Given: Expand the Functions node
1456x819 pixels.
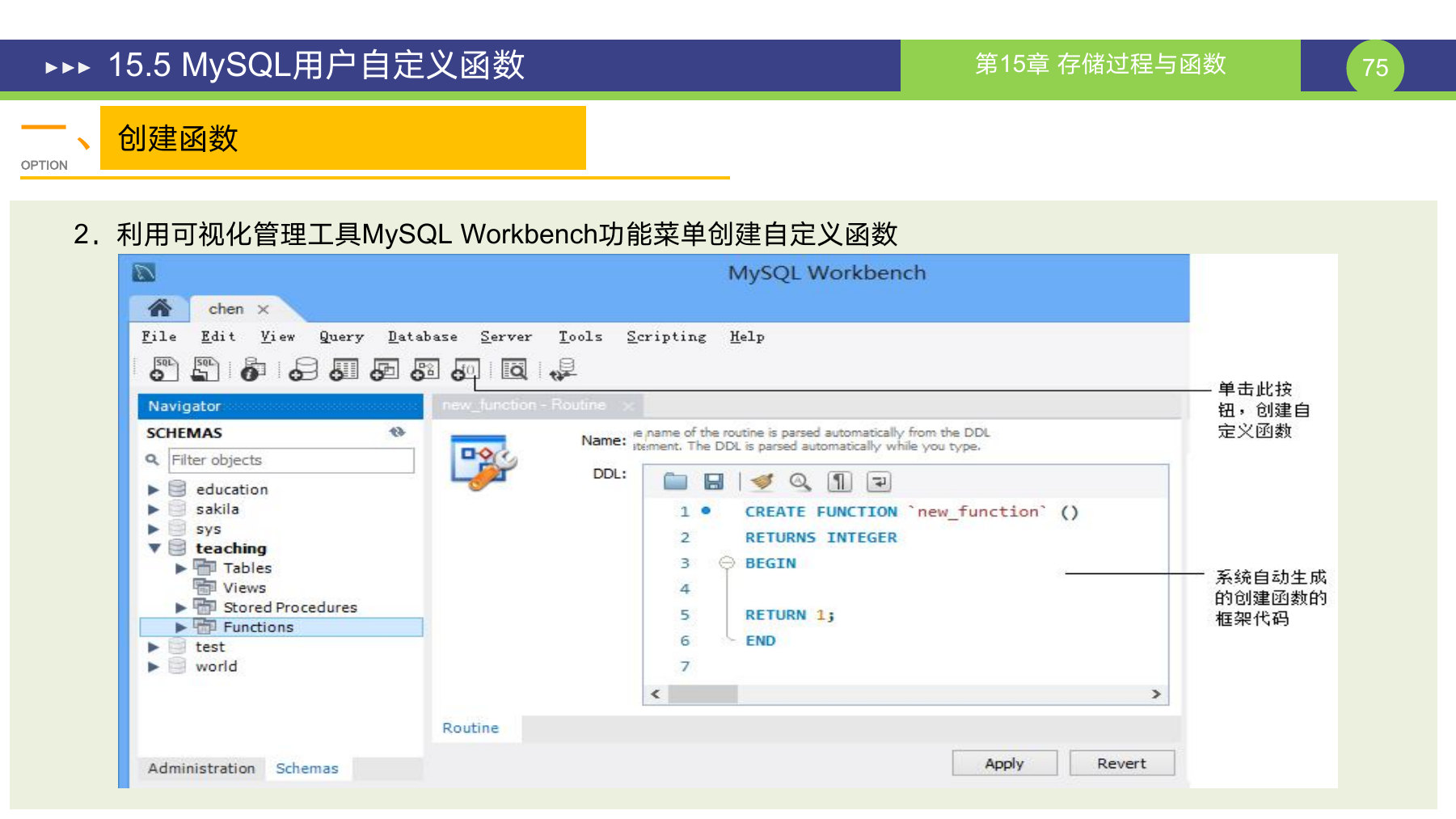Looking at the screenshot, I should (x=181, y=627).
